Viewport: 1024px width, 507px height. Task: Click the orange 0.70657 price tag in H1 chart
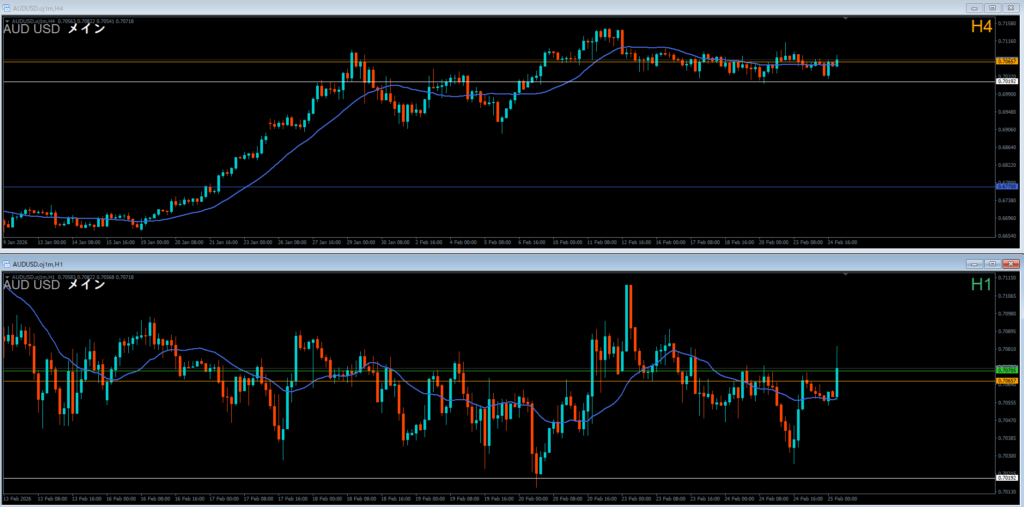(1006, 380)
